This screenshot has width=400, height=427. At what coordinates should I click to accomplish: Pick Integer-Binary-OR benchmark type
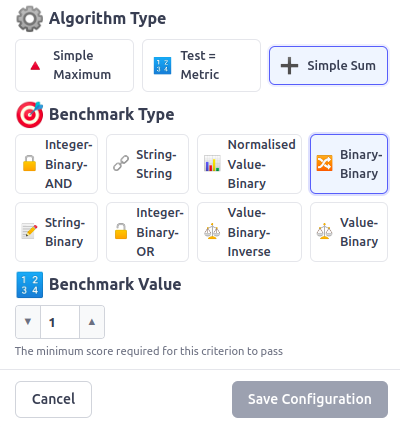[147, 232]
